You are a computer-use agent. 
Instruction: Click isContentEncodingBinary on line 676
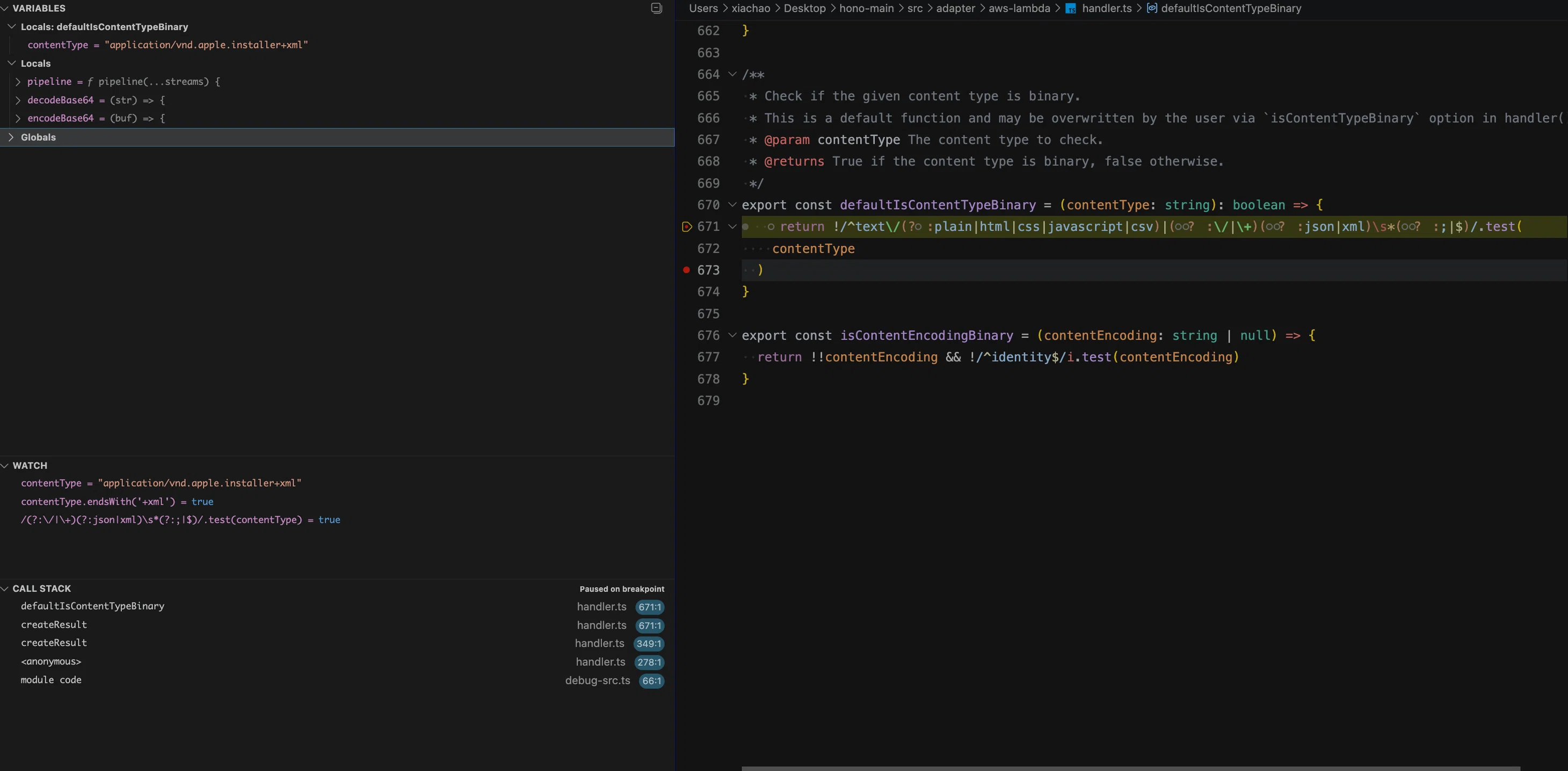[x=926, y=336]
